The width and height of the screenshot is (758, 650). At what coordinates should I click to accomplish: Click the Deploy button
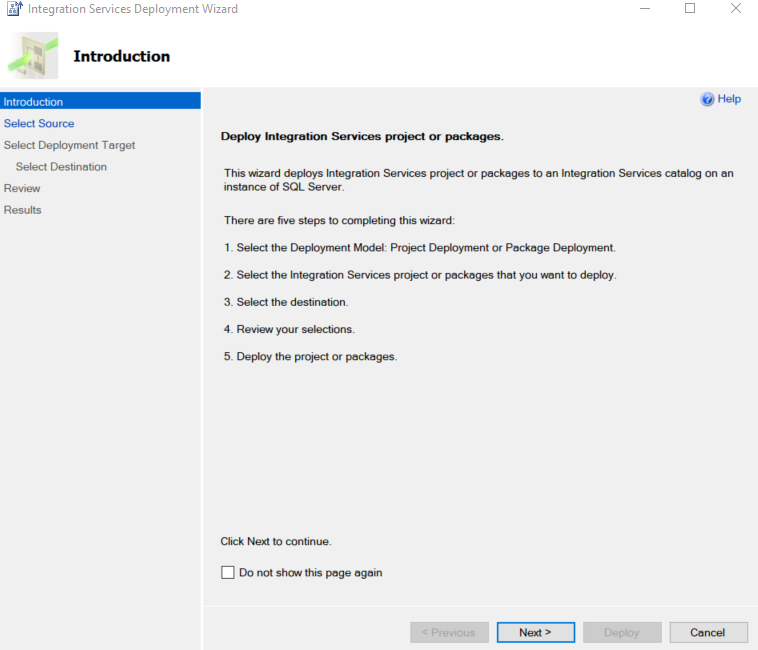point(622,632)
